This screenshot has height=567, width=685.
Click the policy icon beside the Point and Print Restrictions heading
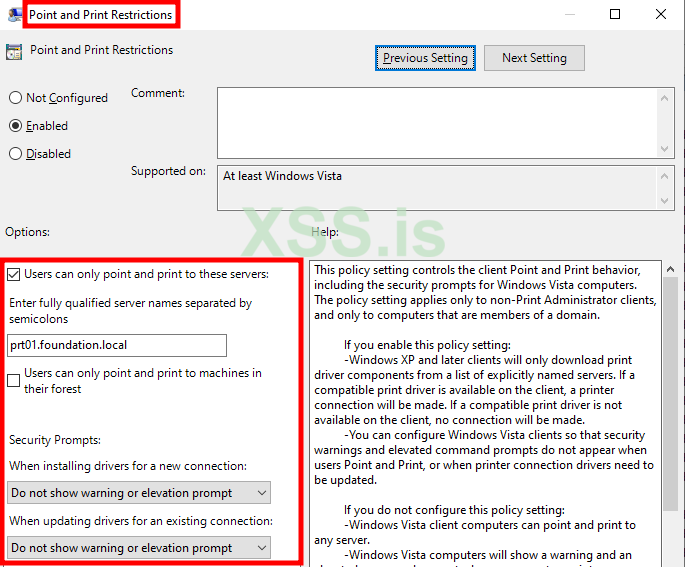(14, 52)
